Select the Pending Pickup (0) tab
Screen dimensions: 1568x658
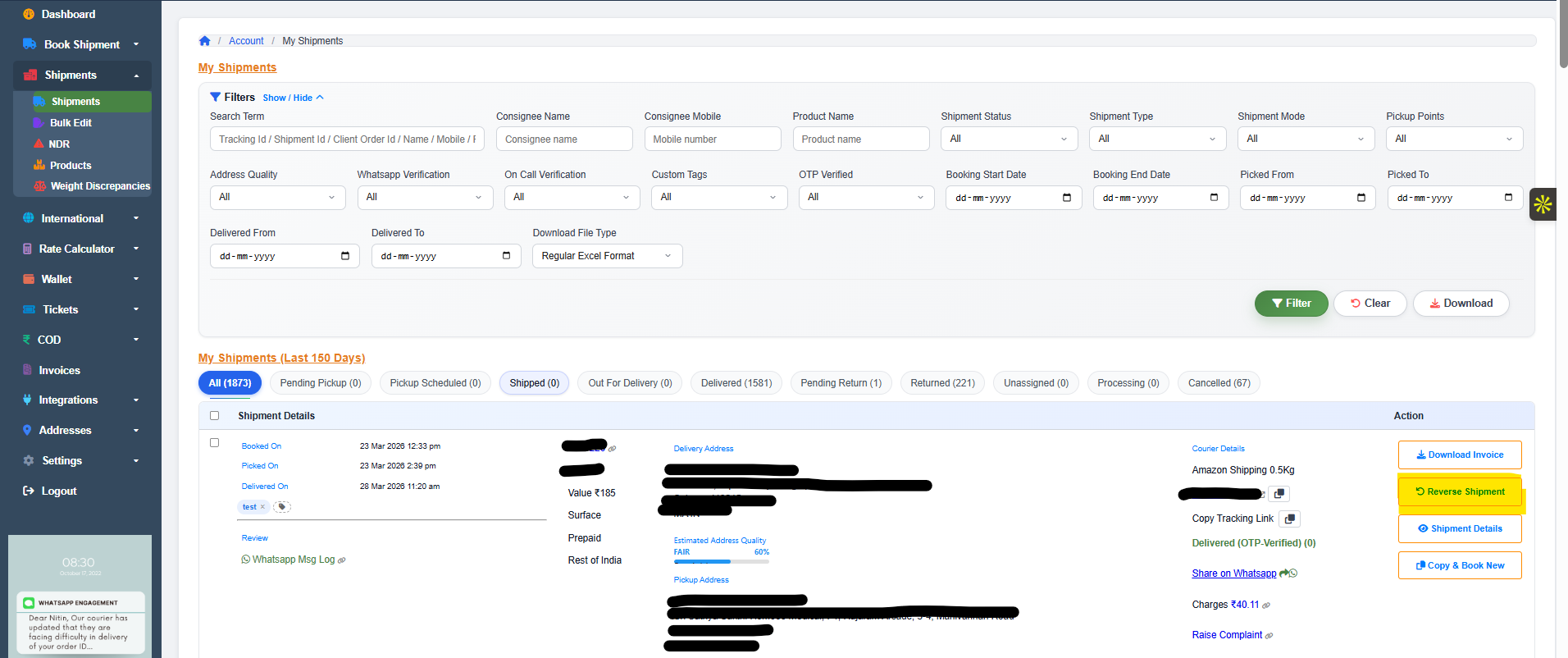(321, 383)
